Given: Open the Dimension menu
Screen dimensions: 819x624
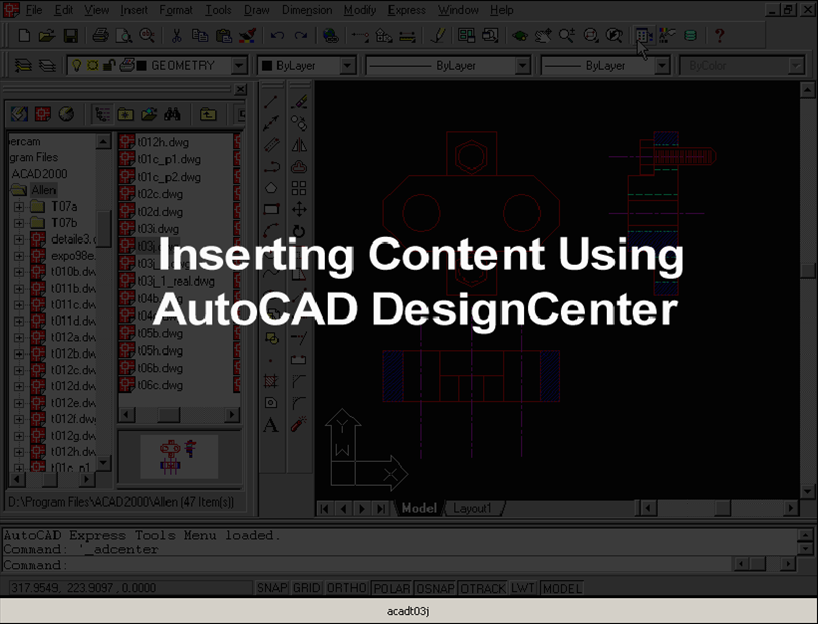Looking at the screenshot, I should (x=307, y=10).
